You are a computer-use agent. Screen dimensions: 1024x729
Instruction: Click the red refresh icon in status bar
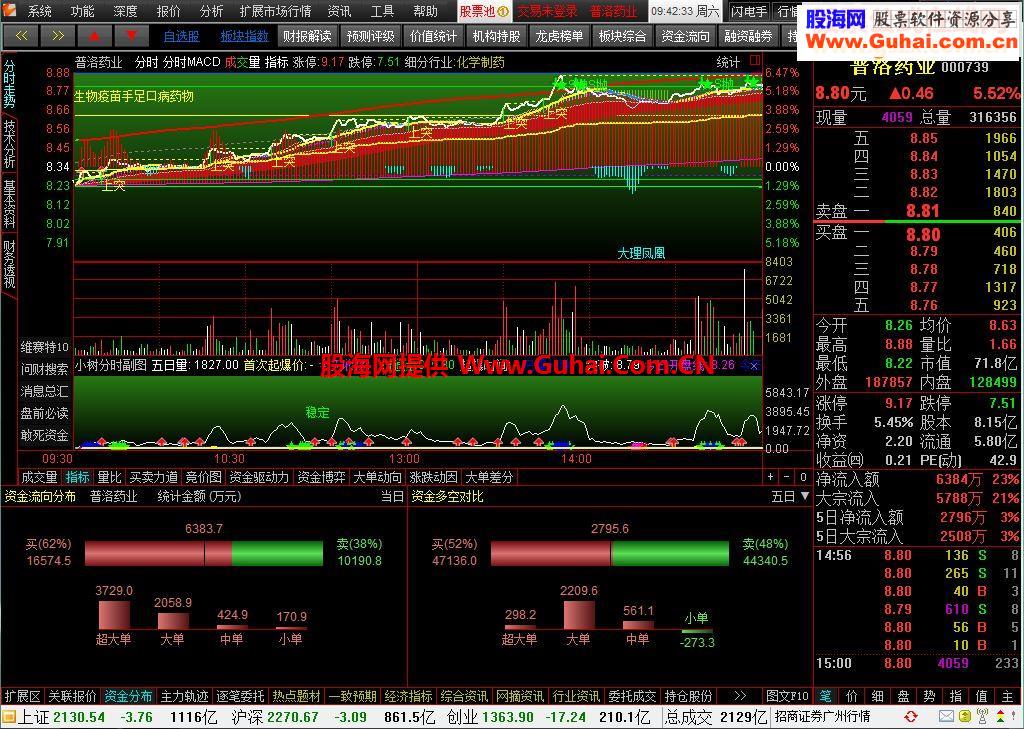pyautogui.click(x=911, y=717)
